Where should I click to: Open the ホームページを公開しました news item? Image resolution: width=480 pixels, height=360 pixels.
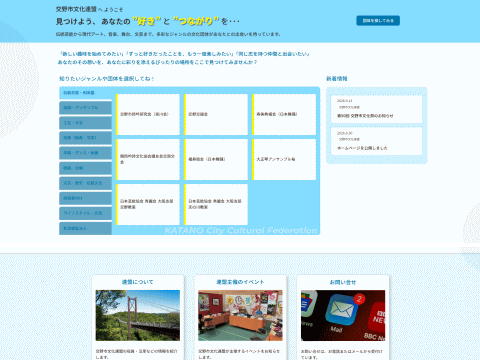[376, 141]
